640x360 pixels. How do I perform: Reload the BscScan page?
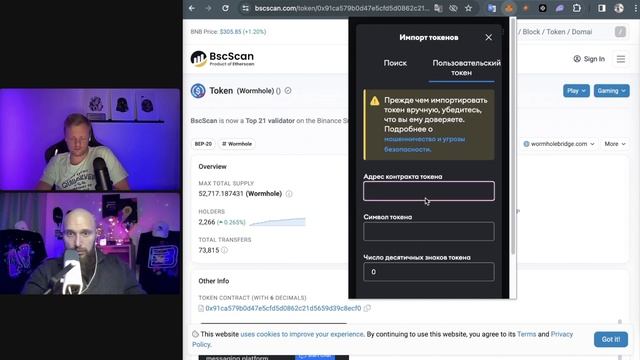[x=225, y=8]
